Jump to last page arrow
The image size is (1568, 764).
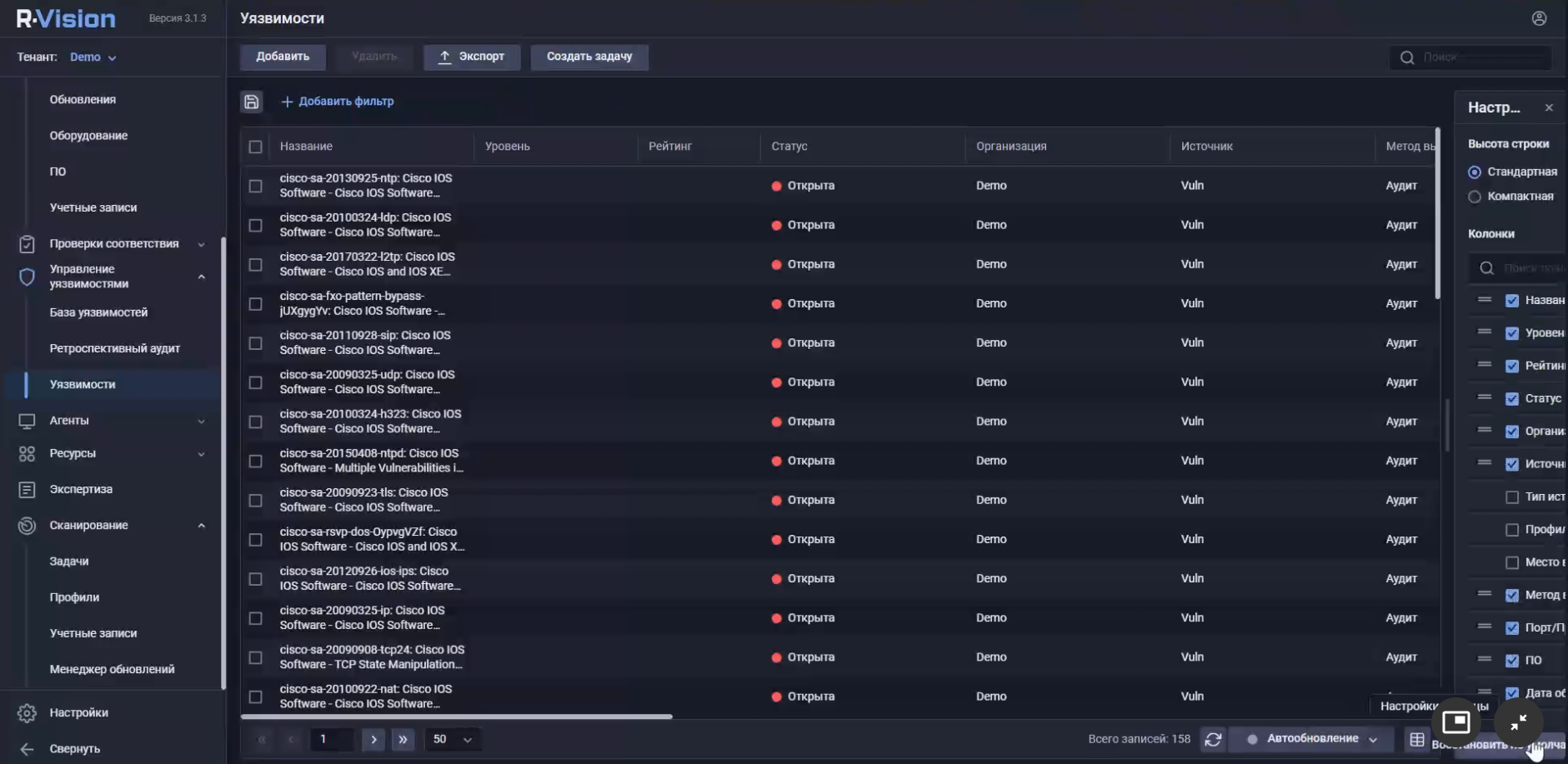click(403, 739)
